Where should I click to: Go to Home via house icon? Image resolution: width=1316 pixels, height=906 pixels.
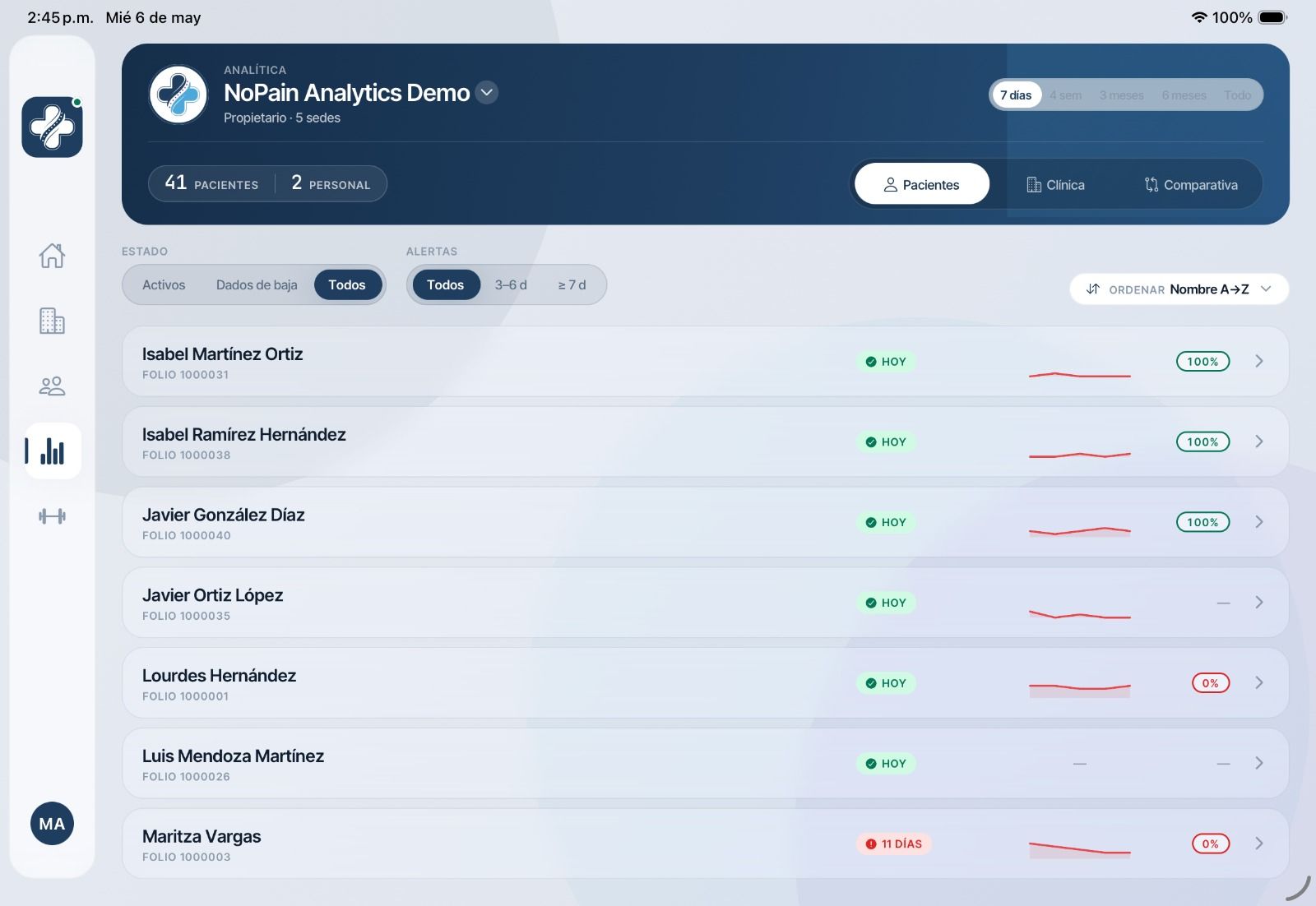click(x=52, y=256)
